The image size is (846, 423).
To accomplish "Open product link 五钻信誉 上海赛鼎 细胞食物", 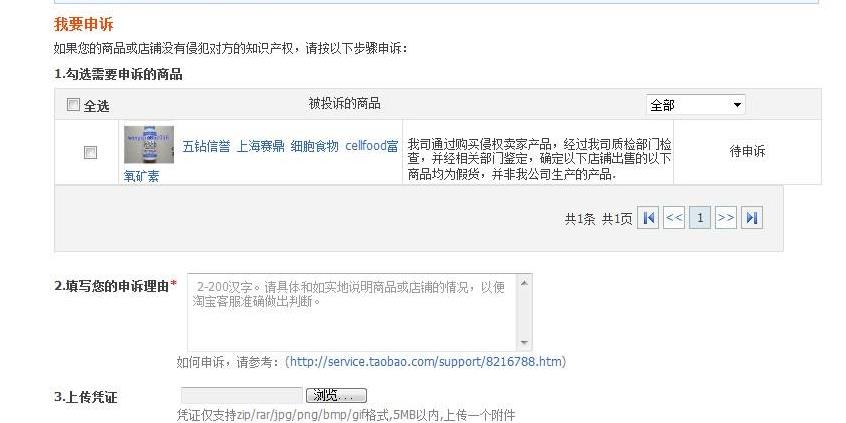I will 261,146.
